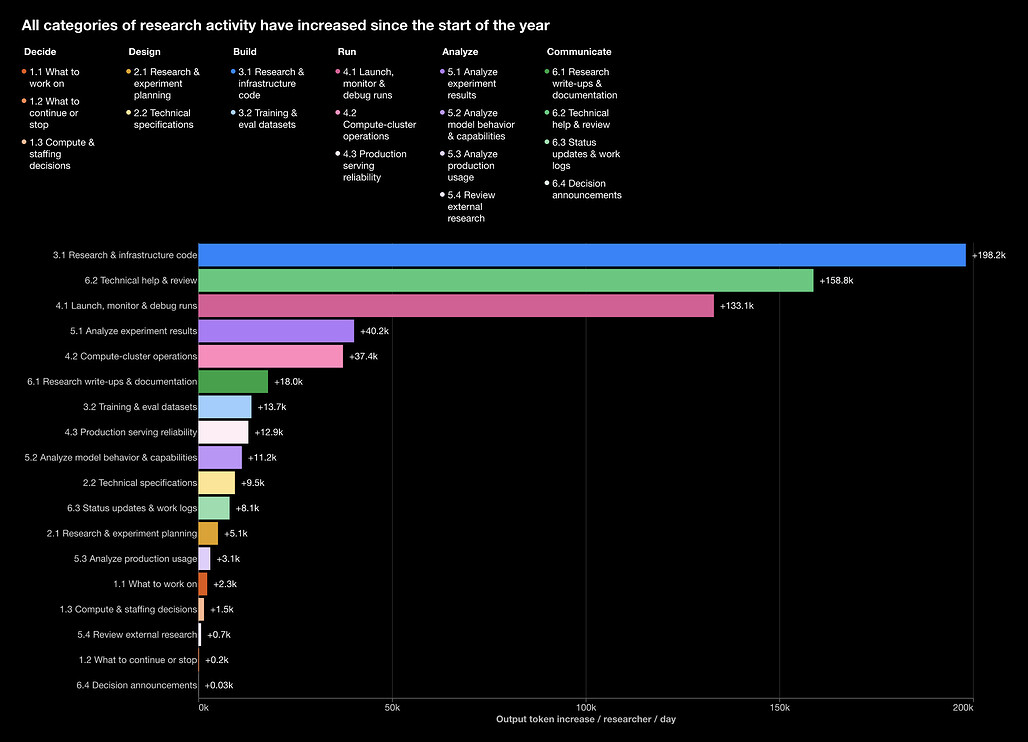
Task: Click the yellow 2.2 Technical specifications bar
Action: pyautogui.click(x=217, y=483)
